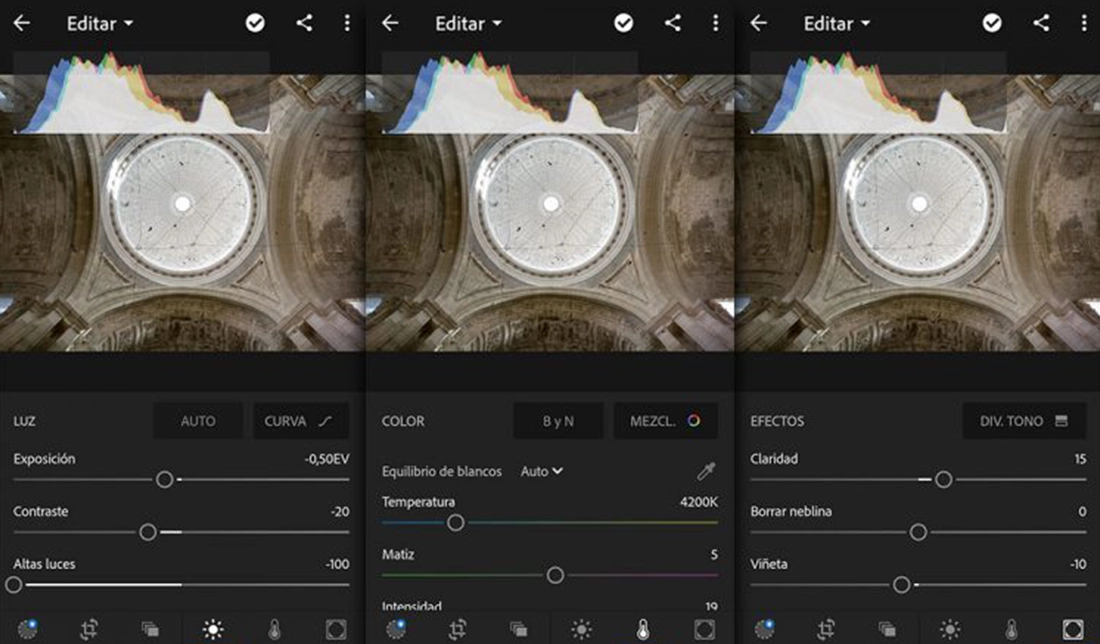Open the vignette Effects icon on the Color screen
The width and height of the screenshot is (1100, 644).
pyautogui.click(x=705, y=629)
